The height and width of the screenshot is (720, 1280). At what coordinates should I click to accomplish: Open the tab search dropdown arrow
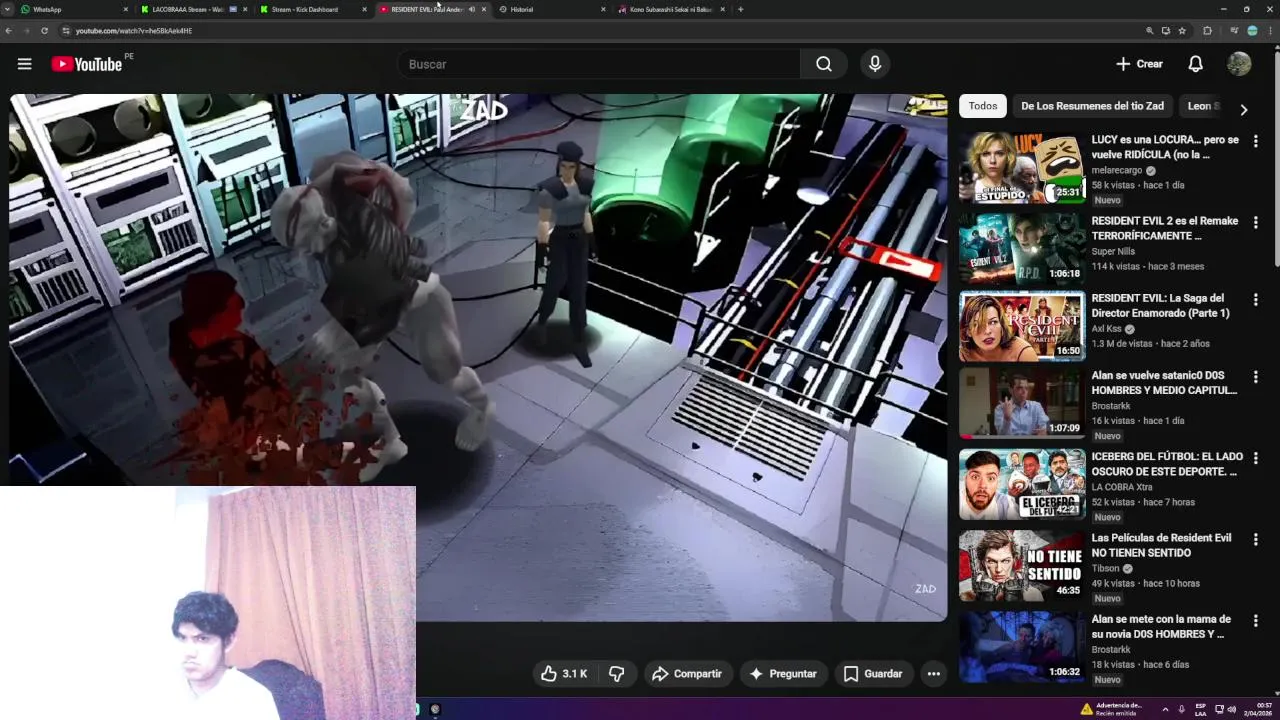click(7, 9)
